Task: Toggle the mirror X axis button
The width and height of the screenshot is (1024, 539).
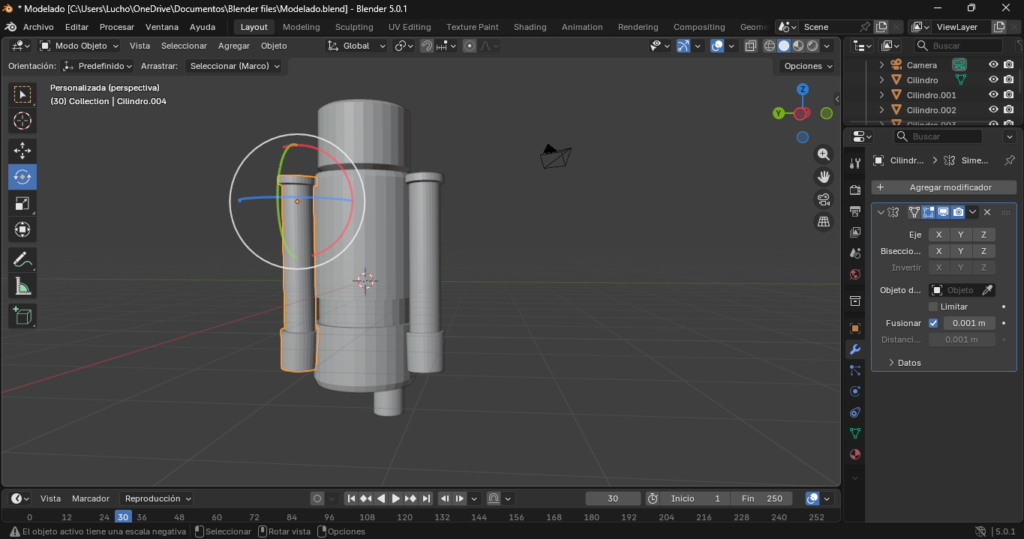Action: pyautogui.click(x=938, y=234)
